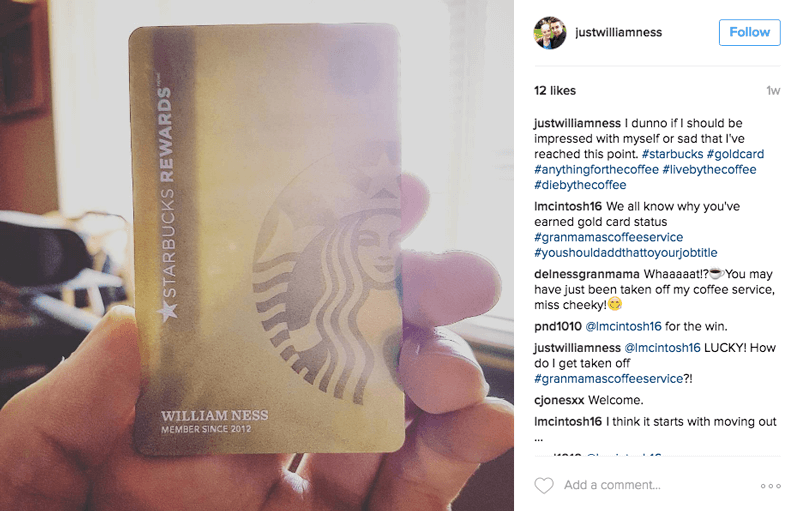800x511 pixels.
Task: Open the #anythingforthecoffee hashtag
Action: coord(596,169)
